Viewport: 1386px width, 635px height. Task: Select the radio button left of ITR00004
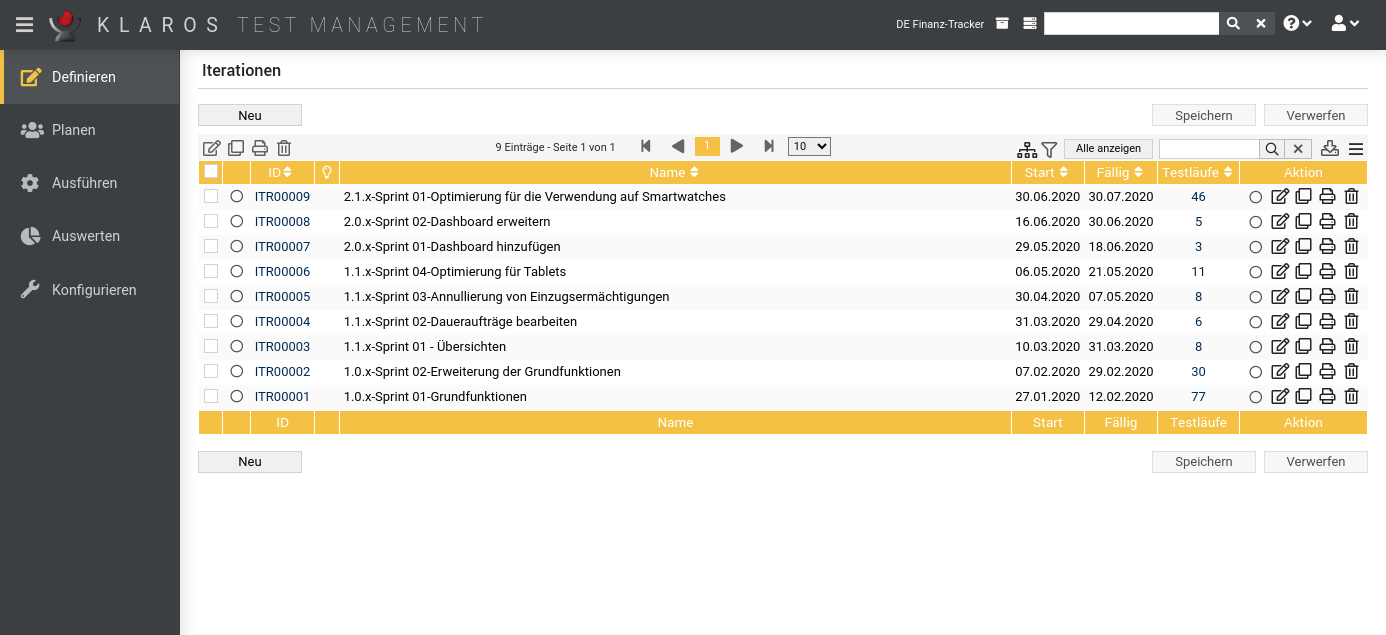click(237, 321)
